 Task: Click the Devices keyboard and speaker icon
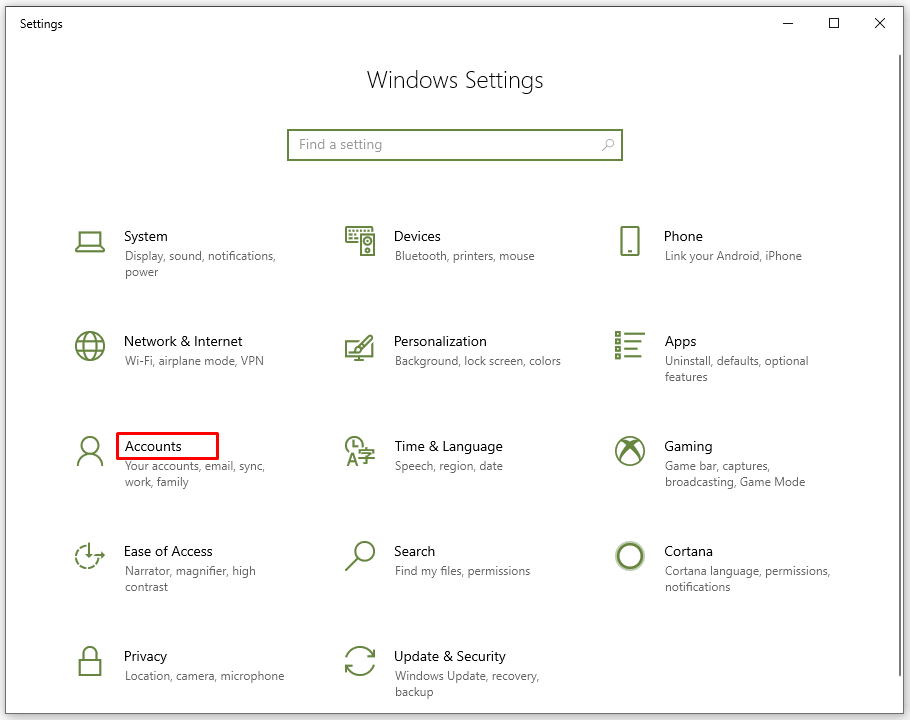pyautogui.click(x=360, y=241)
